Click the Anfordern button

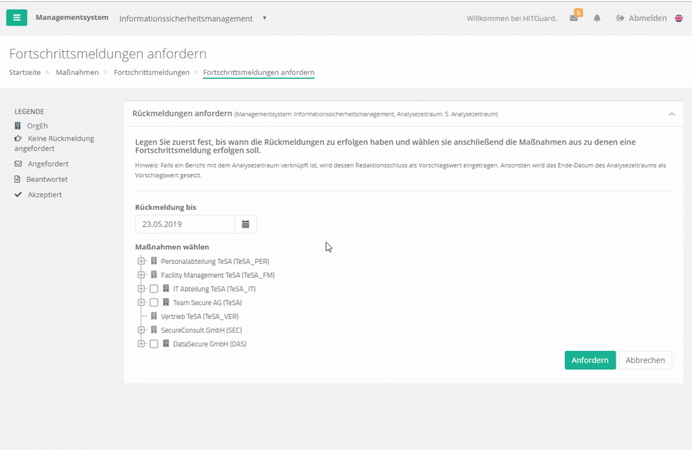tap(589, 360)
